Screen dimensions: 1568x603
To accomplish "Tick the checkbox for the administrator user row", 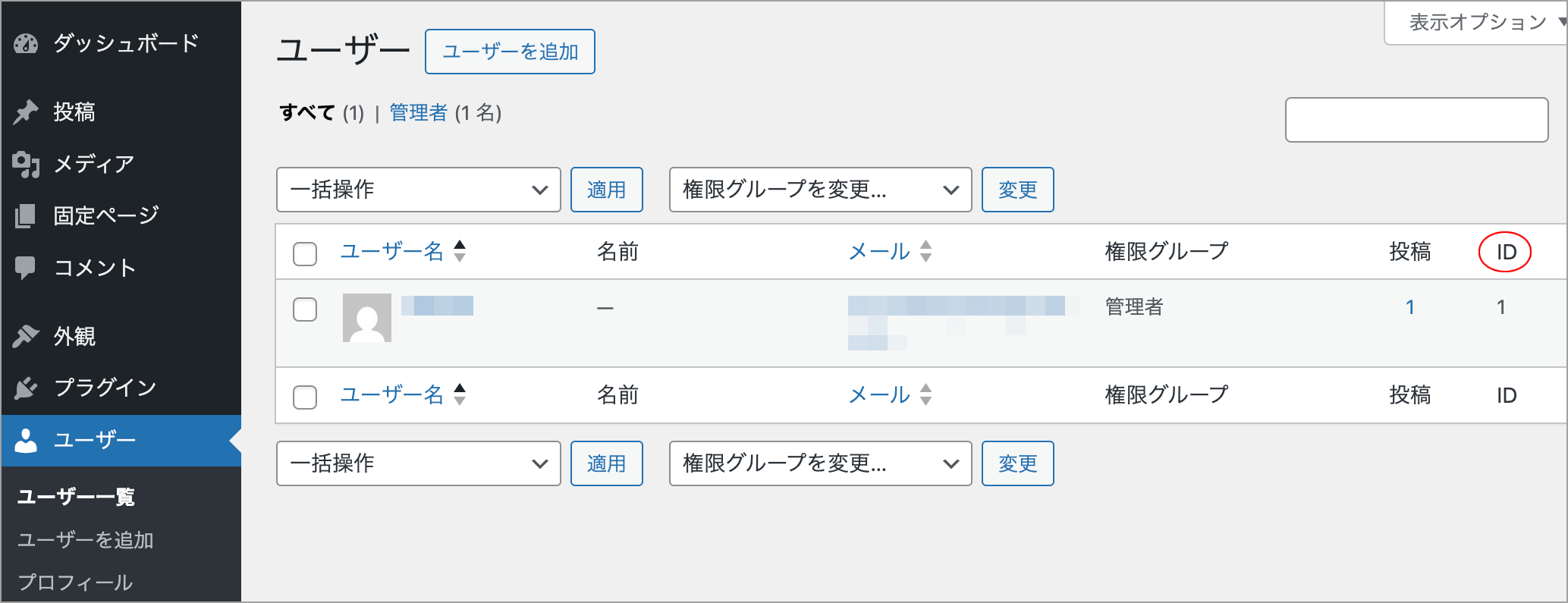I will [x=305, y=309].
